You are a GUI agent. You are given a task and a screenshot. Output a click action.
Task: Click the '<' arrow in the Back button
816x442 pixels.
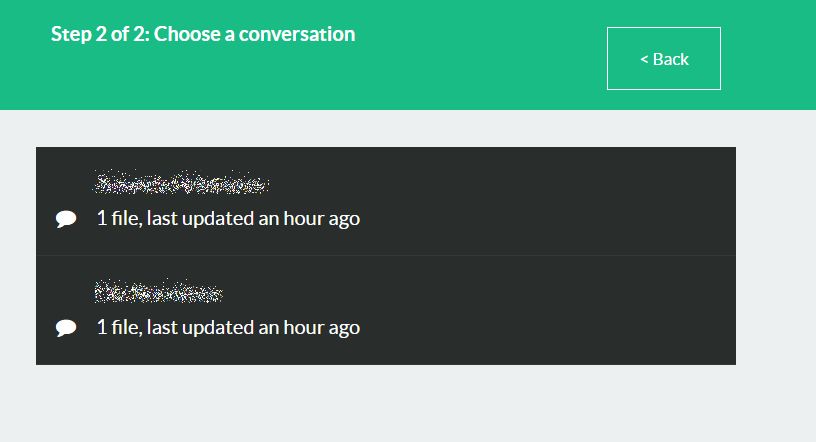(x=644, y=59)
